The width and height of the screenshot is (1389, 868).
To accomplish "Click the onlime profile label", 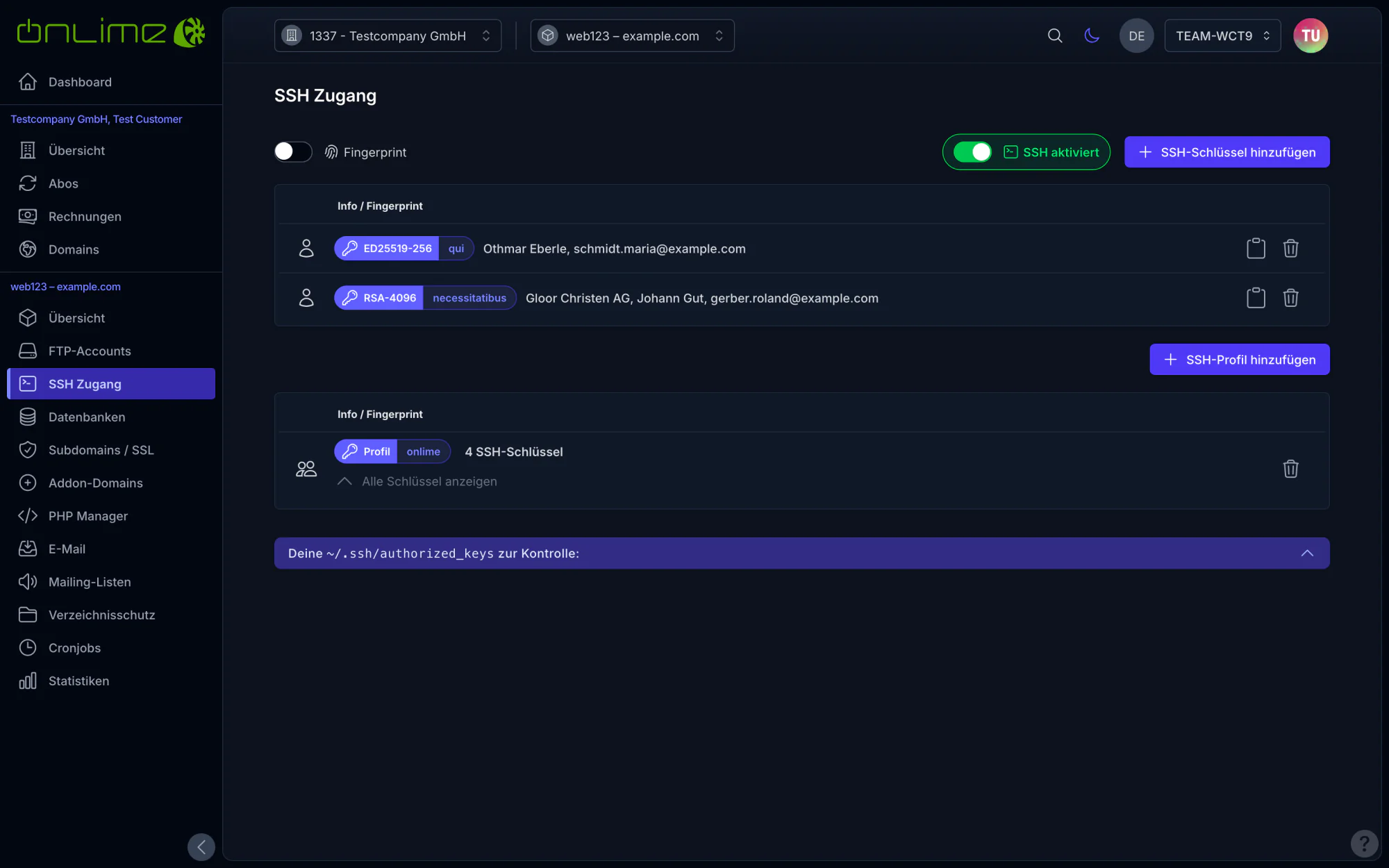I will [x=424, y=451].
